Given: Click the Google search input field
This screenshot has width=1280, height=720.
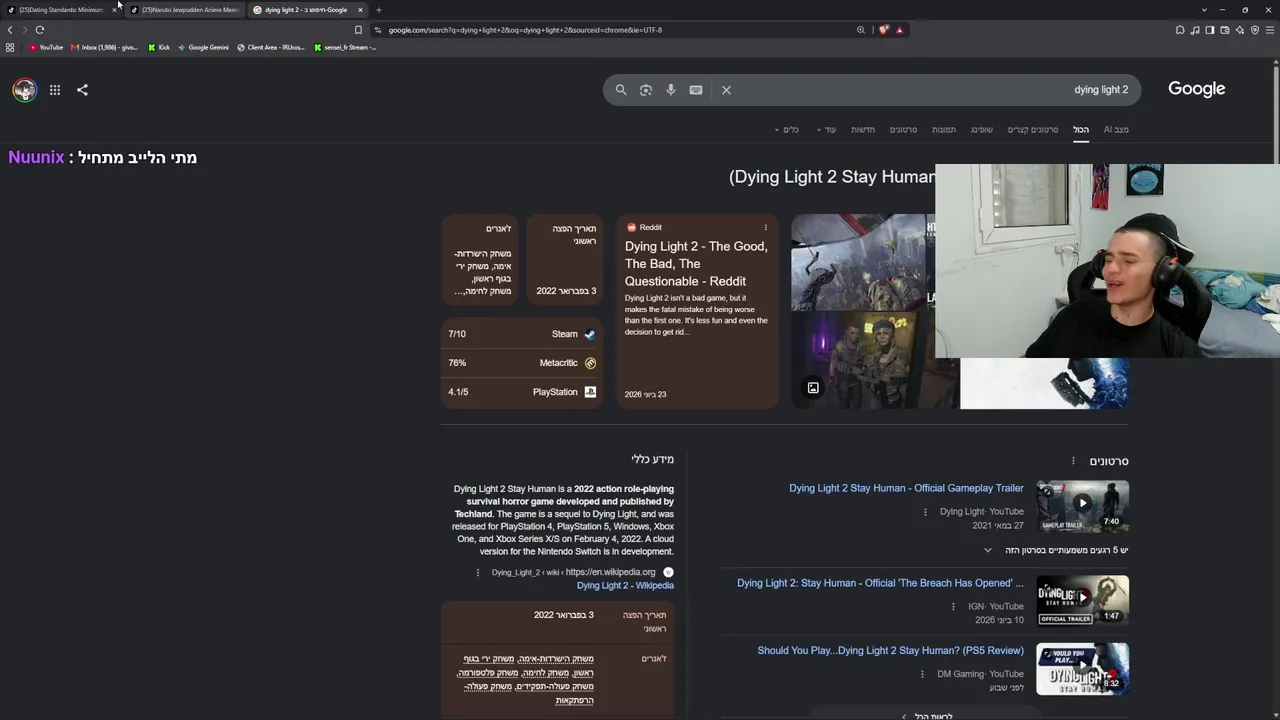Looking at the screenshot, I should pyautogui.click(x=935, y=90).
